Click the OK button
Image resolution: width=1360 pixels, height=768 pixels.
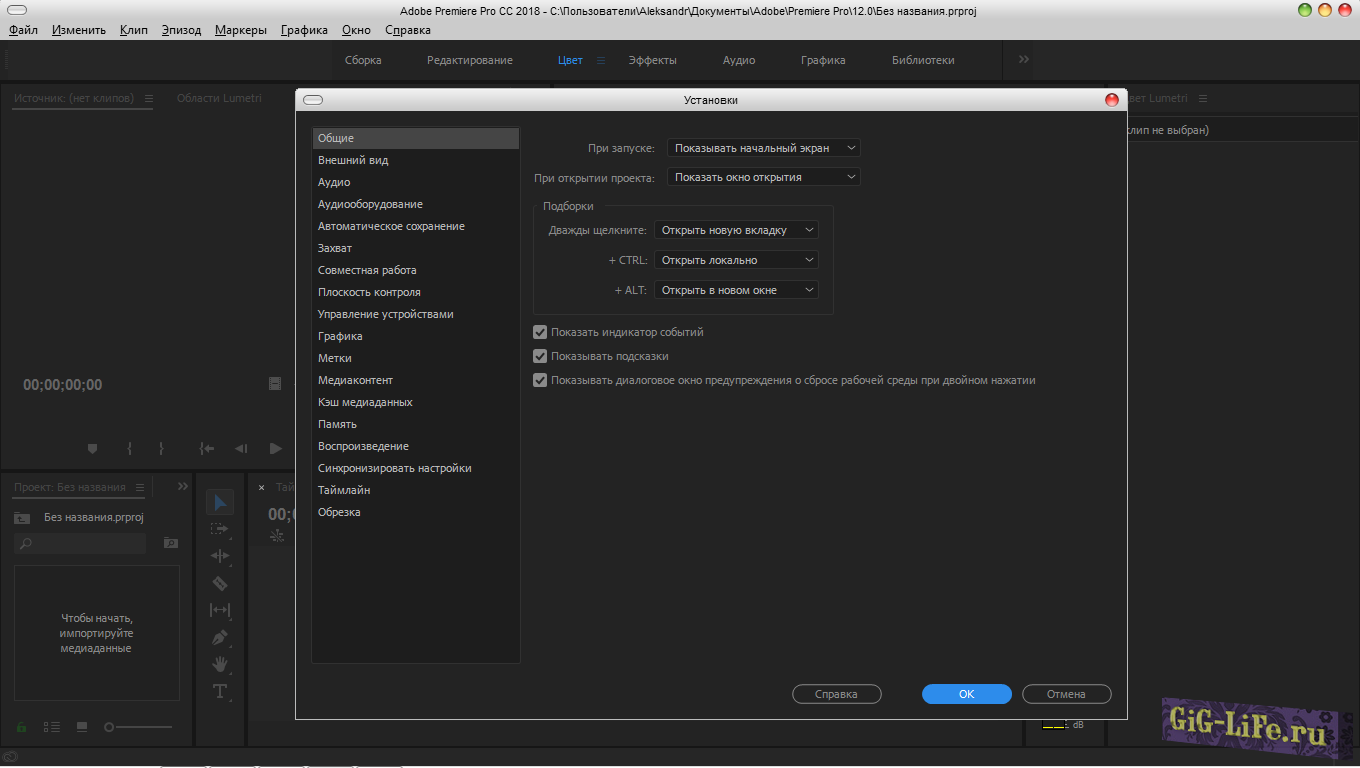(x=966, y=694)
